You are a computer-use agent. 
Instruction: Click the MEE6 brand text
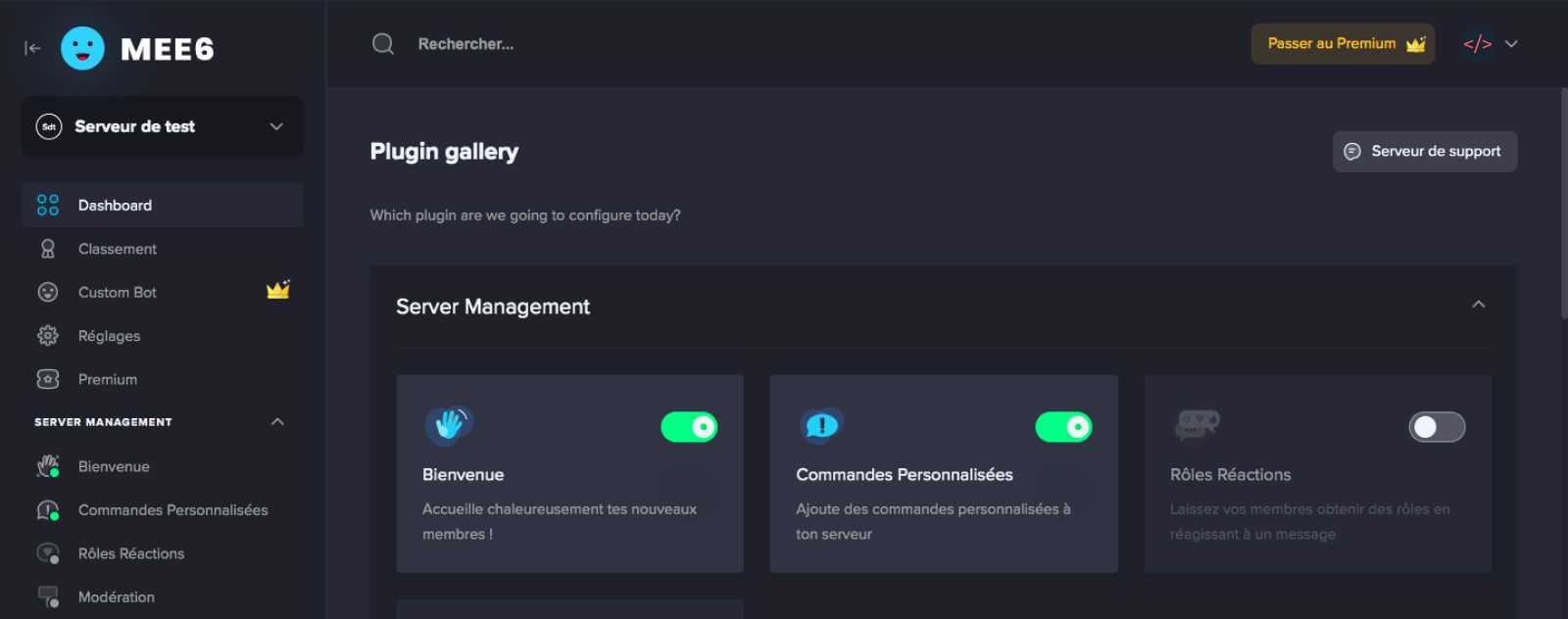(x=168, y=49)
